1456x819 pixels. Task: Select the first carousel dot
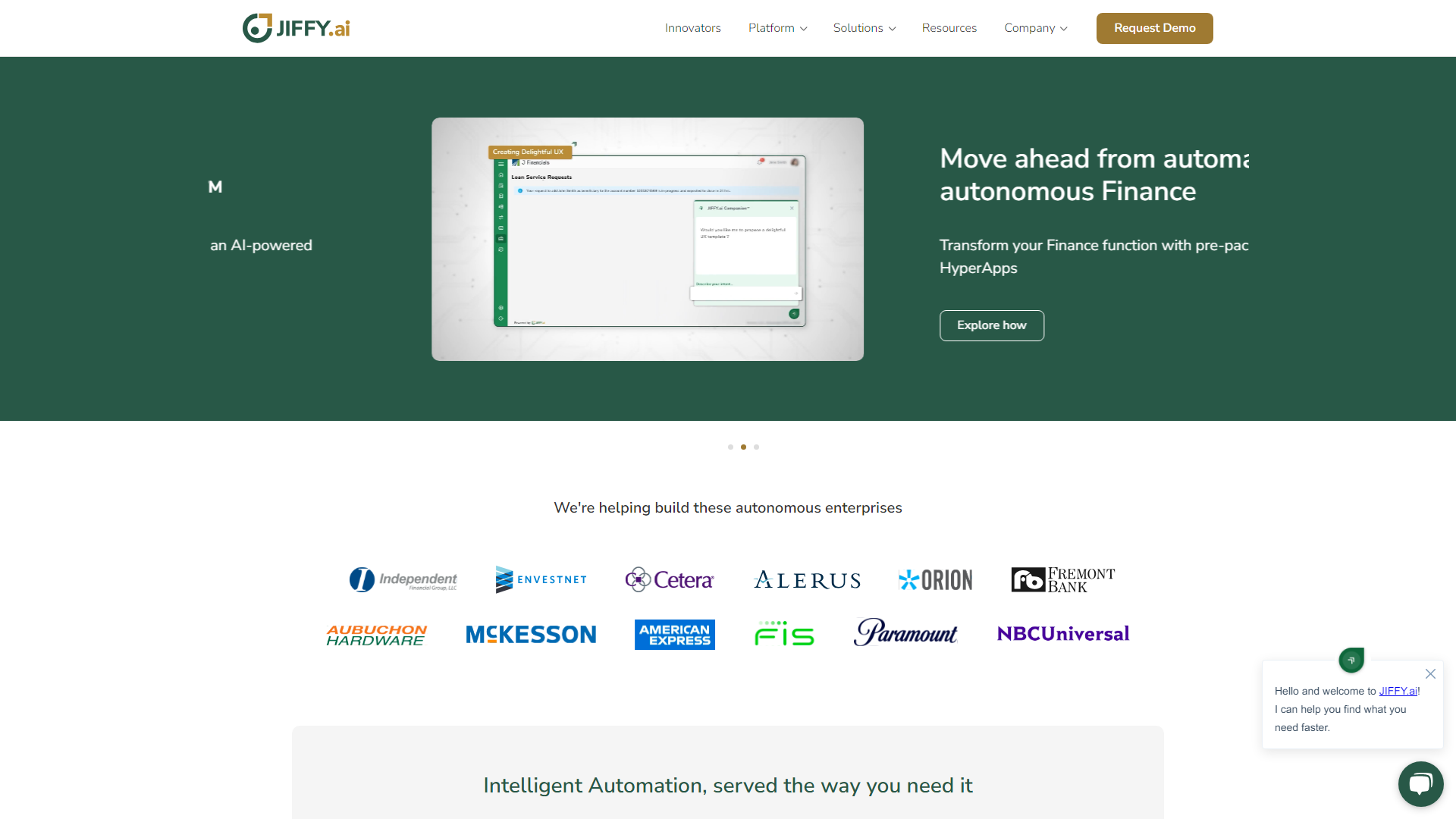pyautogui.click(x=730, y=447)
